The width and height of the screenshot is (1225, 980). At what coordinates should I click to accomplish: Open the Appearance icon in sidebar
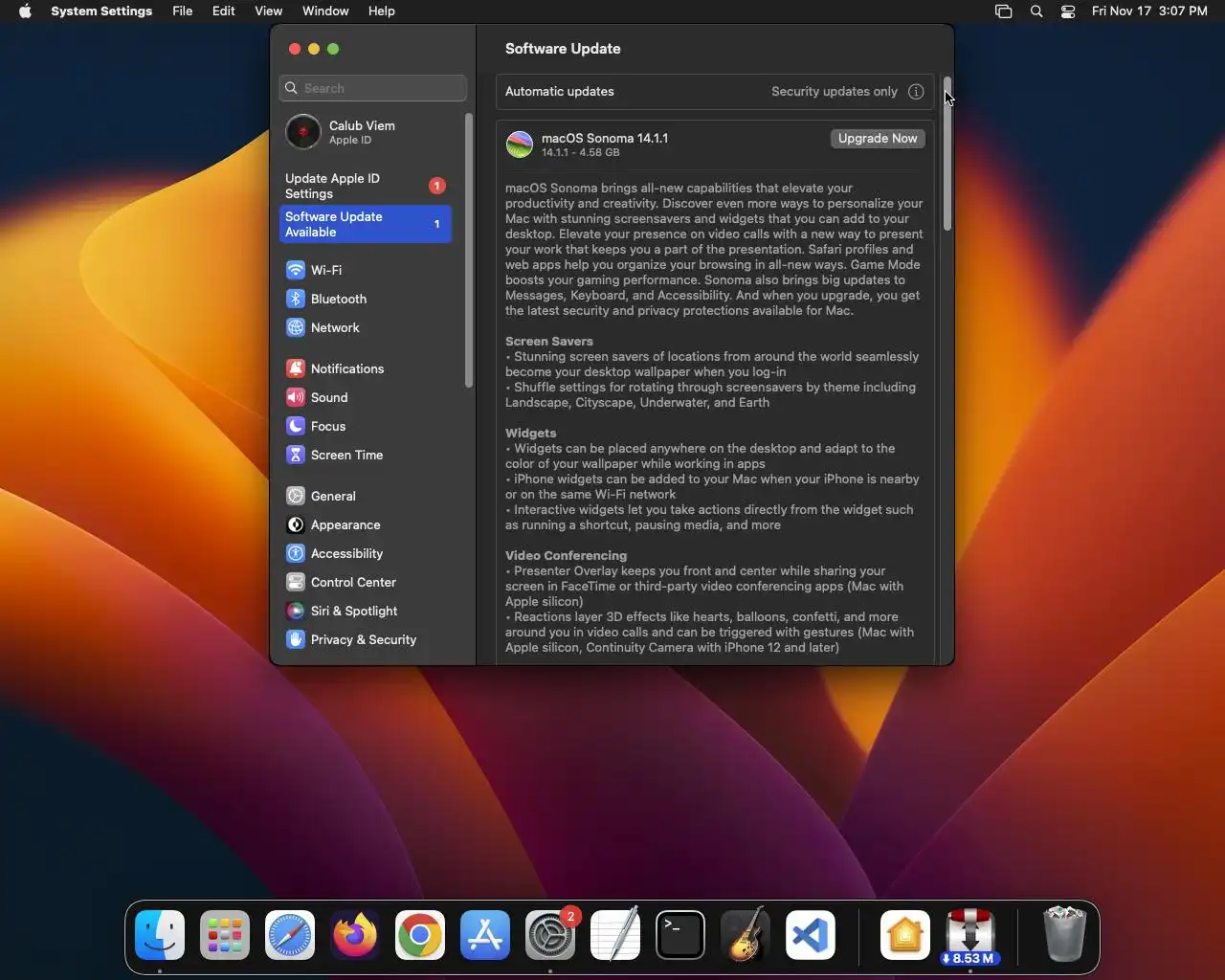(x=296, y=524)
